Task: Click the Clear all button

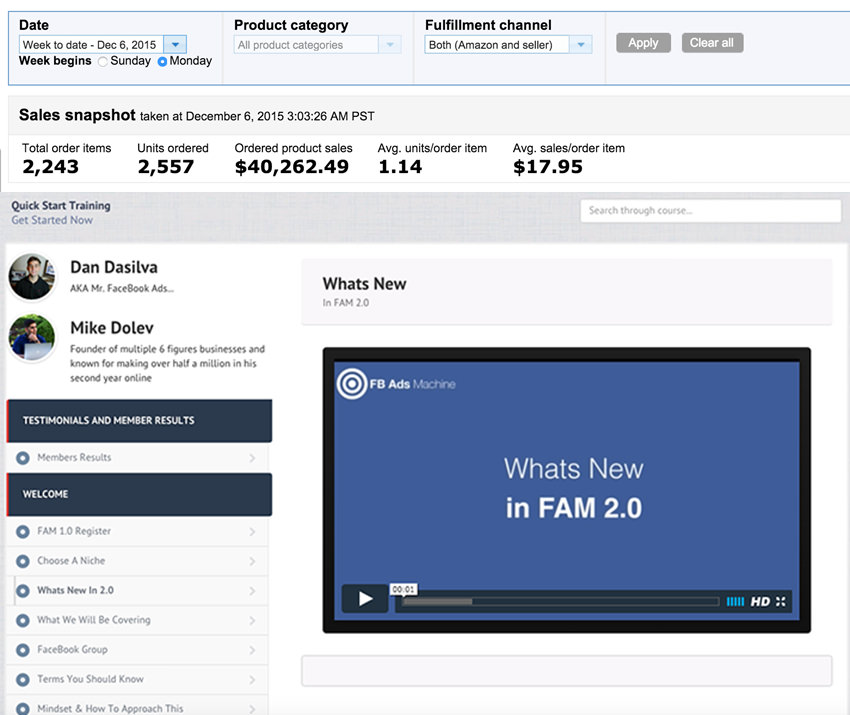Action: [x=712, y=43]
